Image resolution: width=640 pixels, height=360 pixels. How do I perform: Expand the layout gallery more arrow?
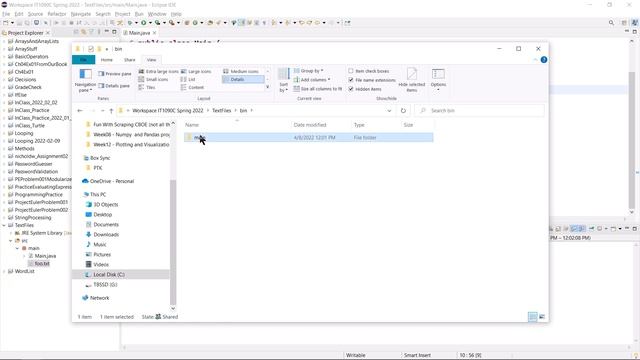click(268, 87)
